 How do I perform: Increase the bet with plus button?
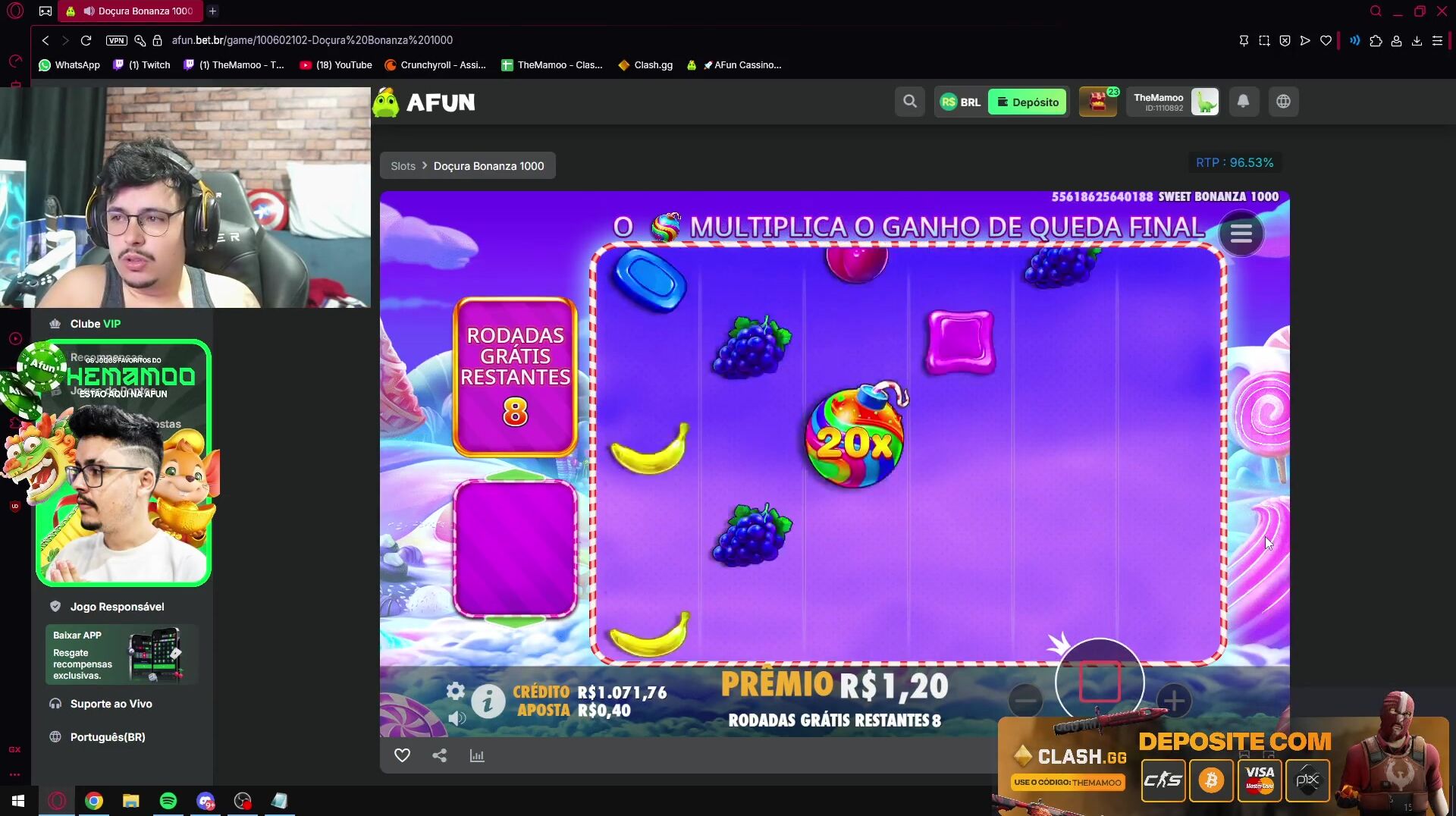pos(1174,700)
